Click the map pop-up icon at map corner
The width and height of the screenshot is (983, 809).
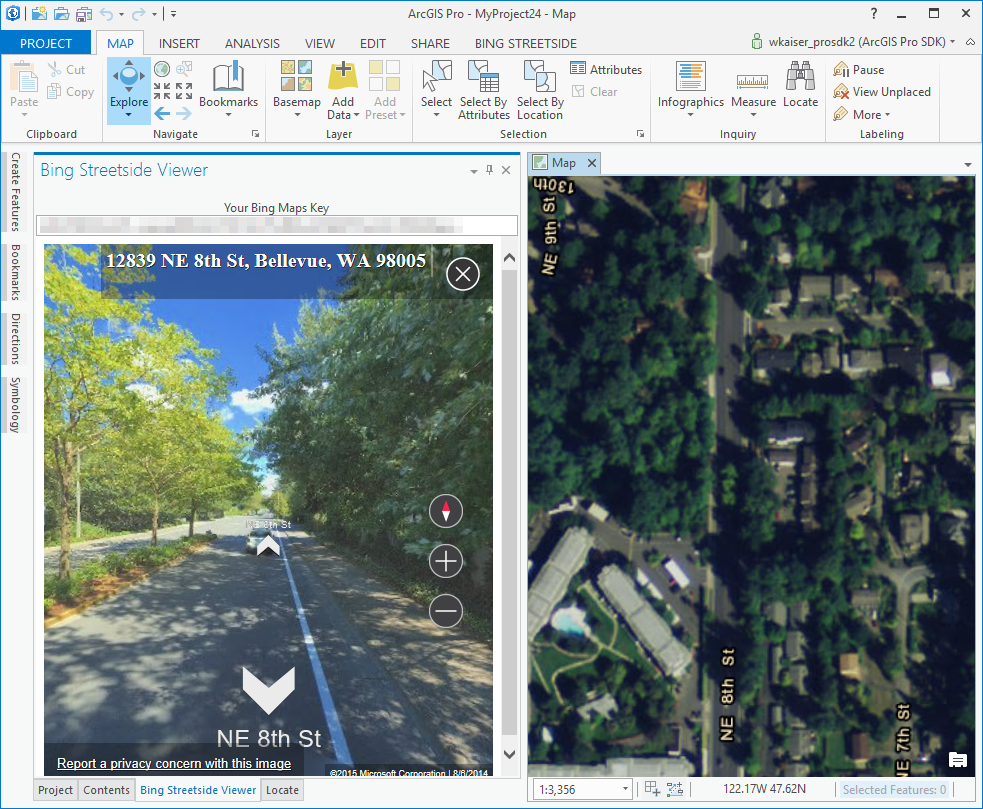coord(957,759)
